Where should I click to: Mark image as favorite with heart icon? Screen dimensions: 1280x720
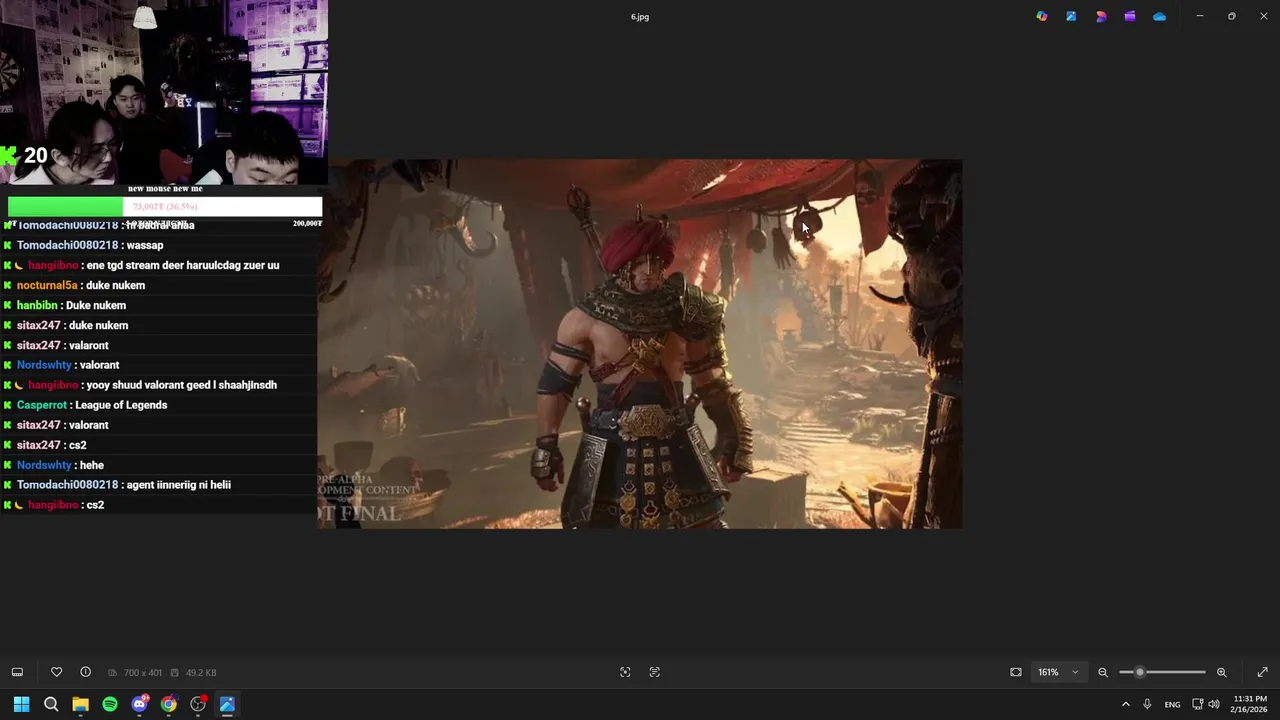[56, 672]
